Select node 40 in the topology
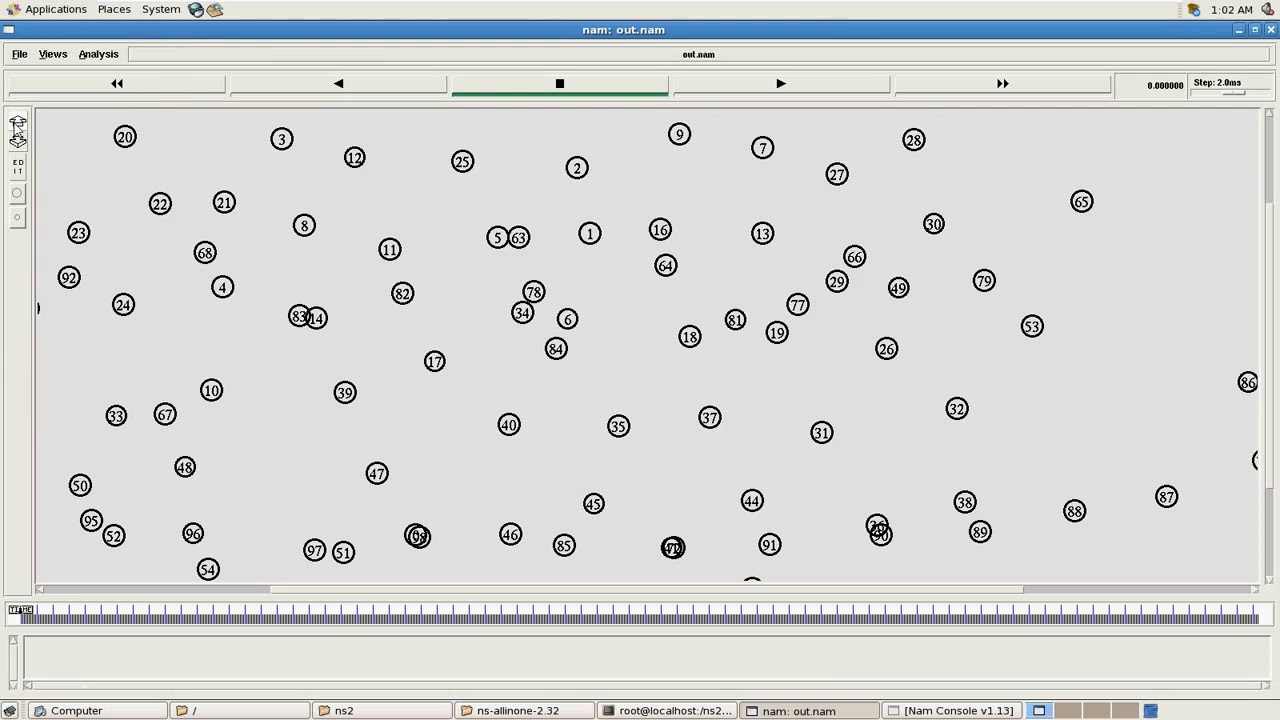 (508, 425)
